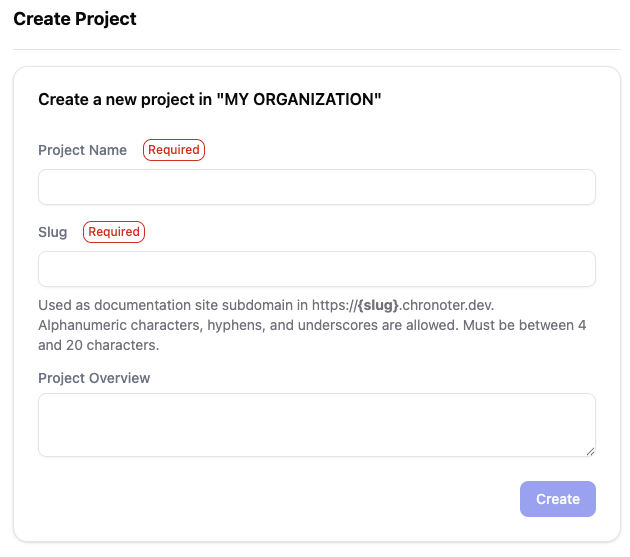Click the Create Project page title
The height and width of the screenshot is (557, 630).
75,19
